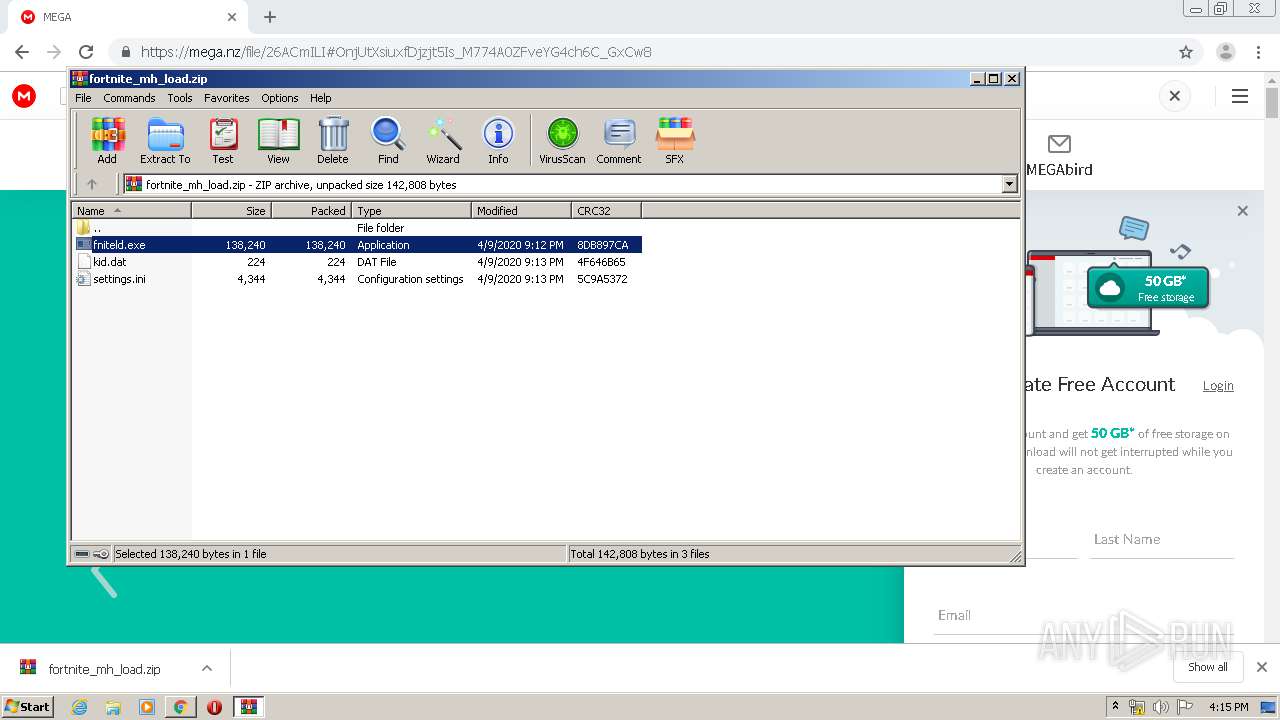
Task: Select kid.dat file row
Action: tap(358, 262)
